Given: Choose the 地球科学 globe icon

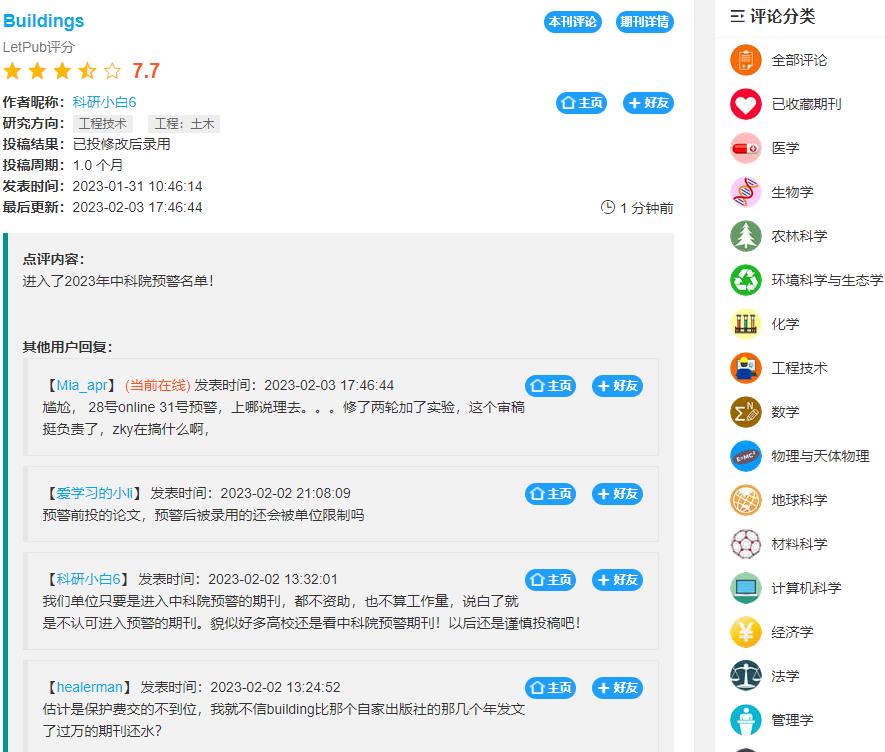Looking at the screenshot, I should [x=746, y=500].
